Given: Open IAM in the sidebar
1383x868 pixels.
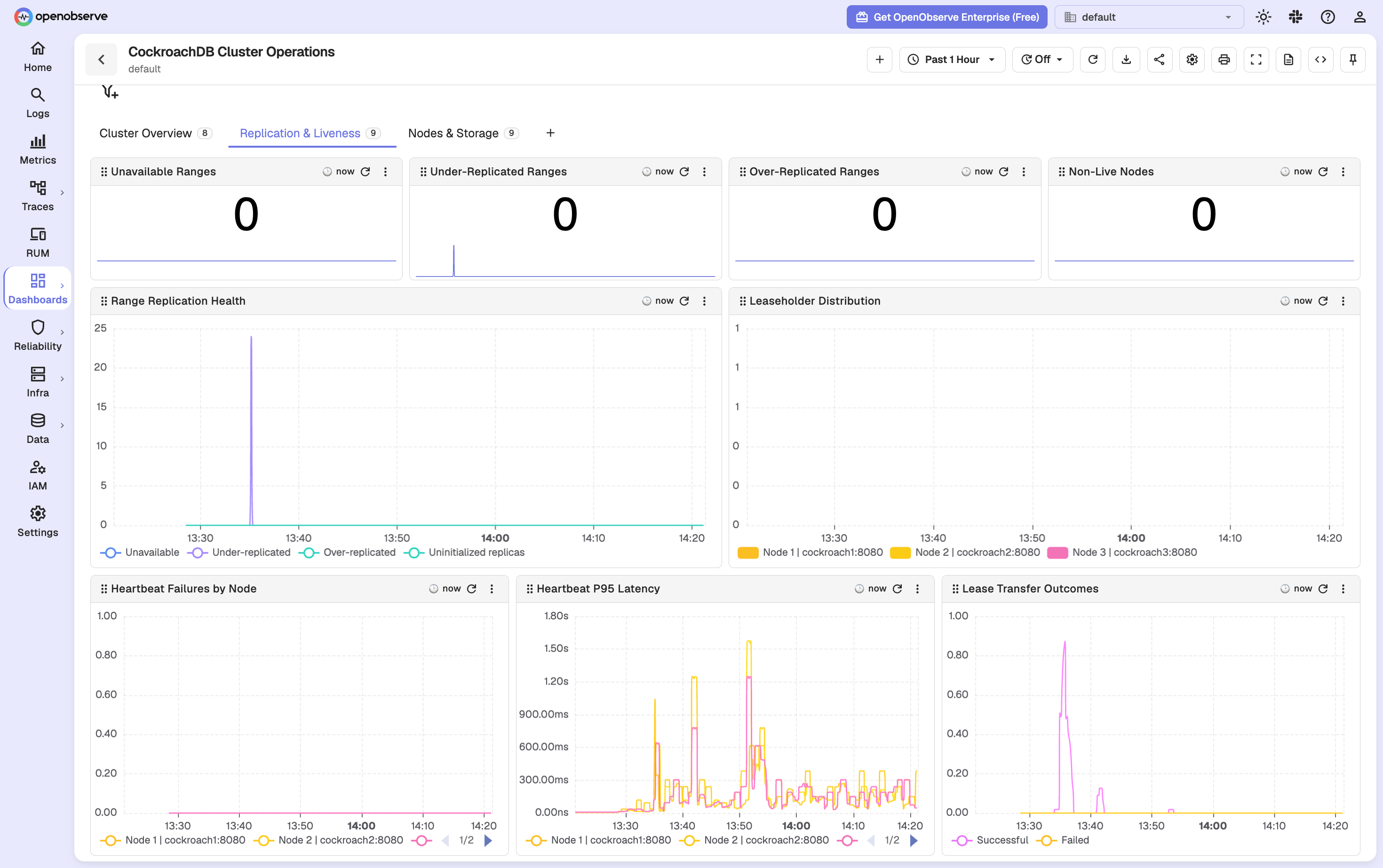Looking at the screenshot, I should click(38, 475).
